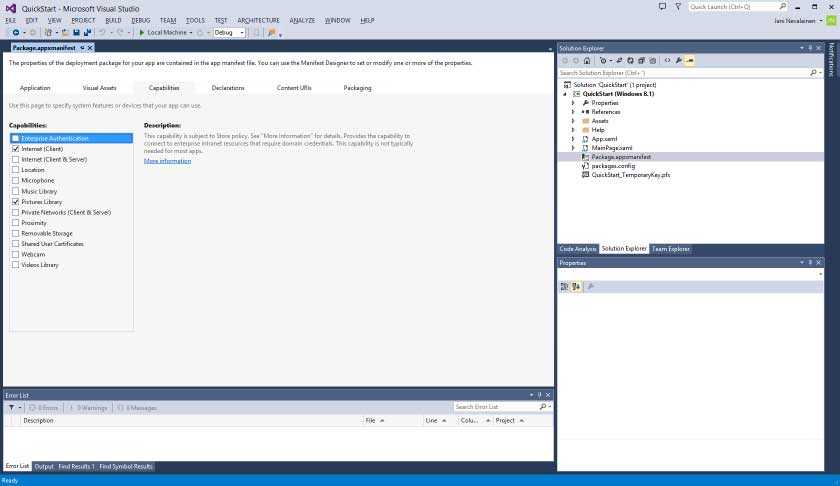Open the BUILD menu
The image size is (840, 486).
coord(113,20)
